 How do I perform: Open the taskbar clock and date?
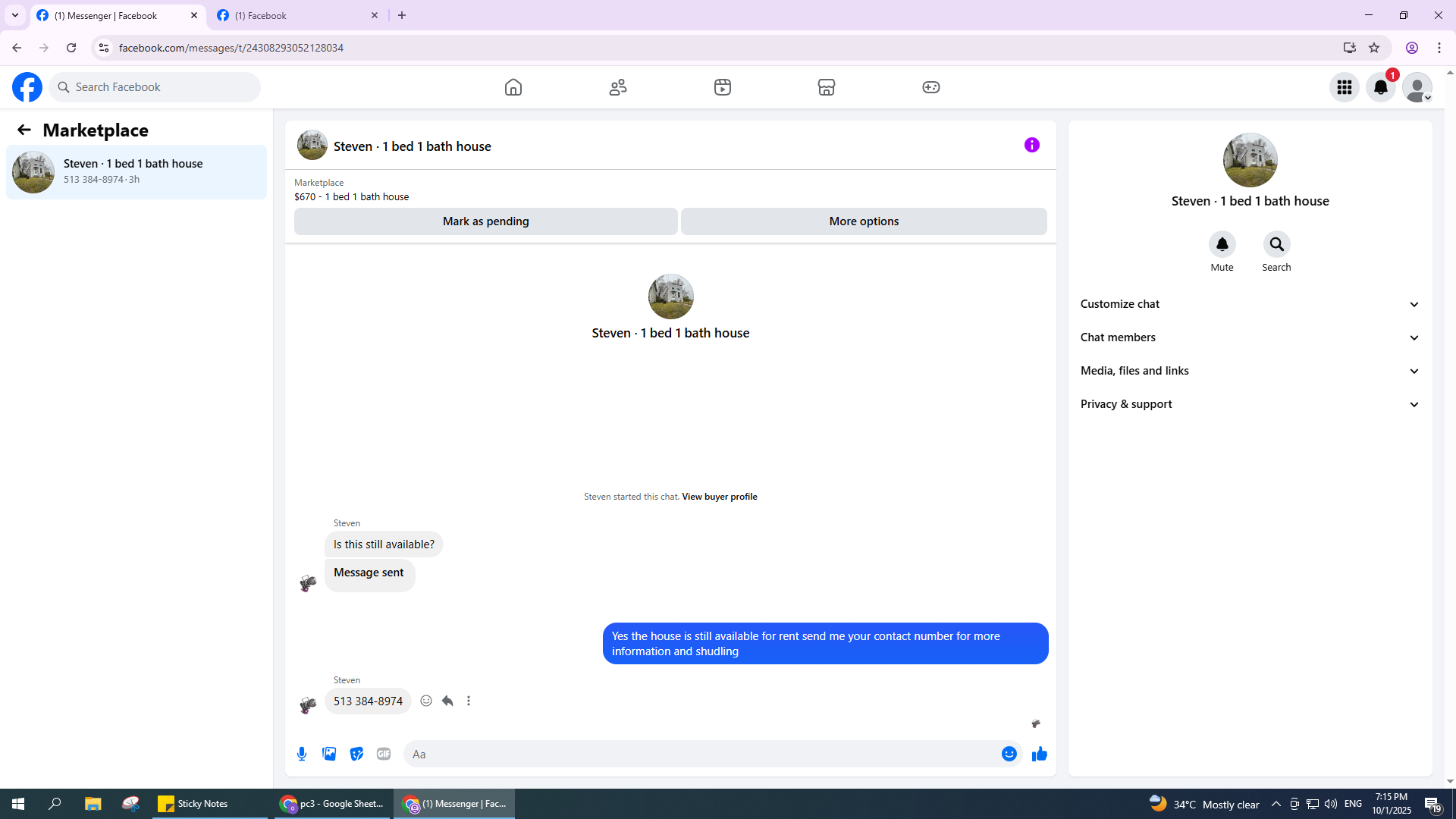(x=1392, y=804)
